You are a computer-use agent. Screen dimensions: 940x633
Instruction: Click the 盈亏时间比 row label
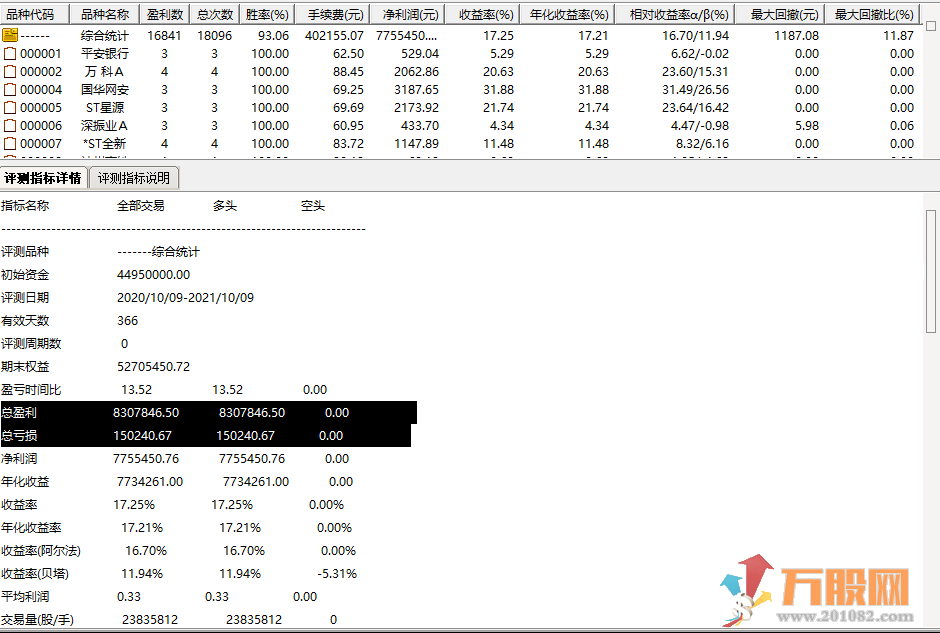click(x=31, y=390)
